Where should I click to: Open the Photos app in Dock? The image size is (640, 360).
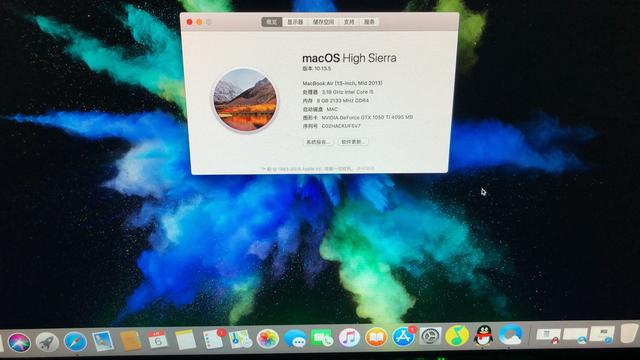268,338
